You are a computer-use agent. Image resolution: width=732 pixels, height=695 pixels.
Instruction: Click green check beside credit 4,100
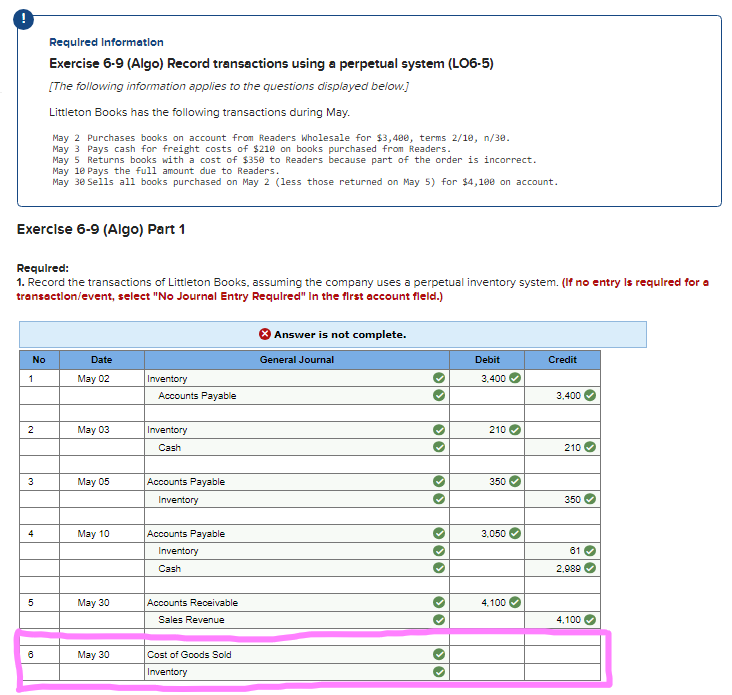tap(590, 619)
